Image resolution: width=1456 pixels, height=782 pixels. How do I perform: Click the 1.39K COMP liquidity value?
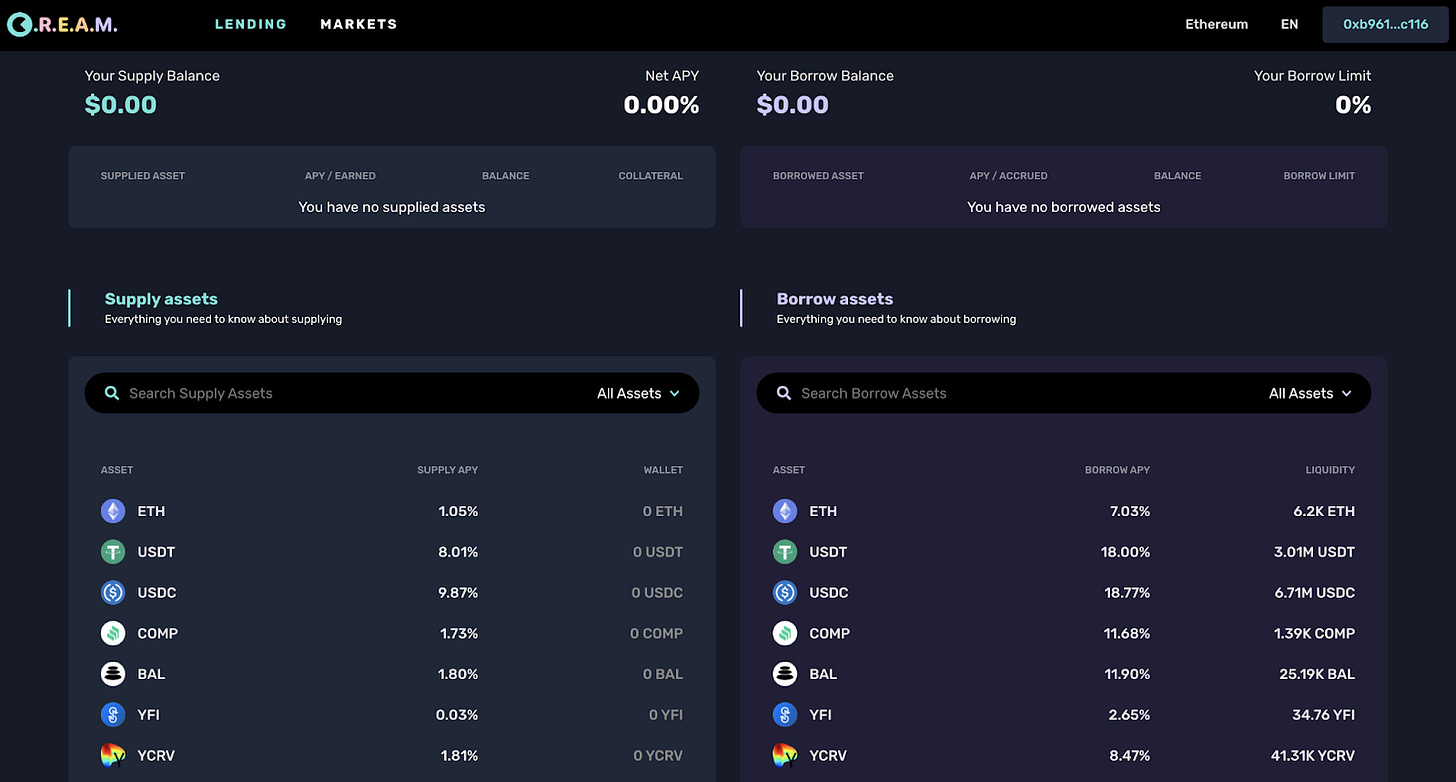coord(1314,633)
